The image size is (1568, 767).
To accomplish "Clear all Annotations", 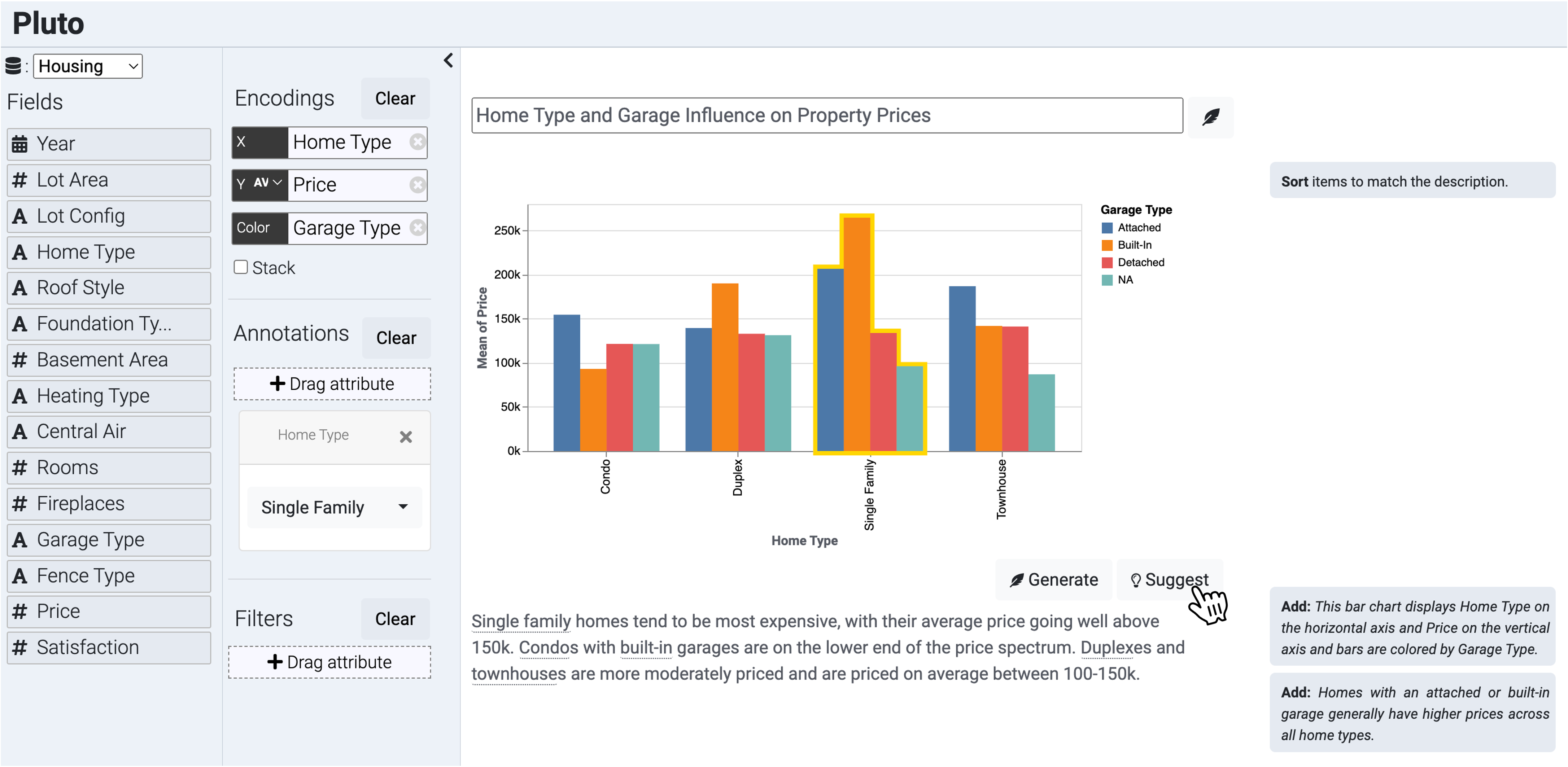I will coord(396,338).
